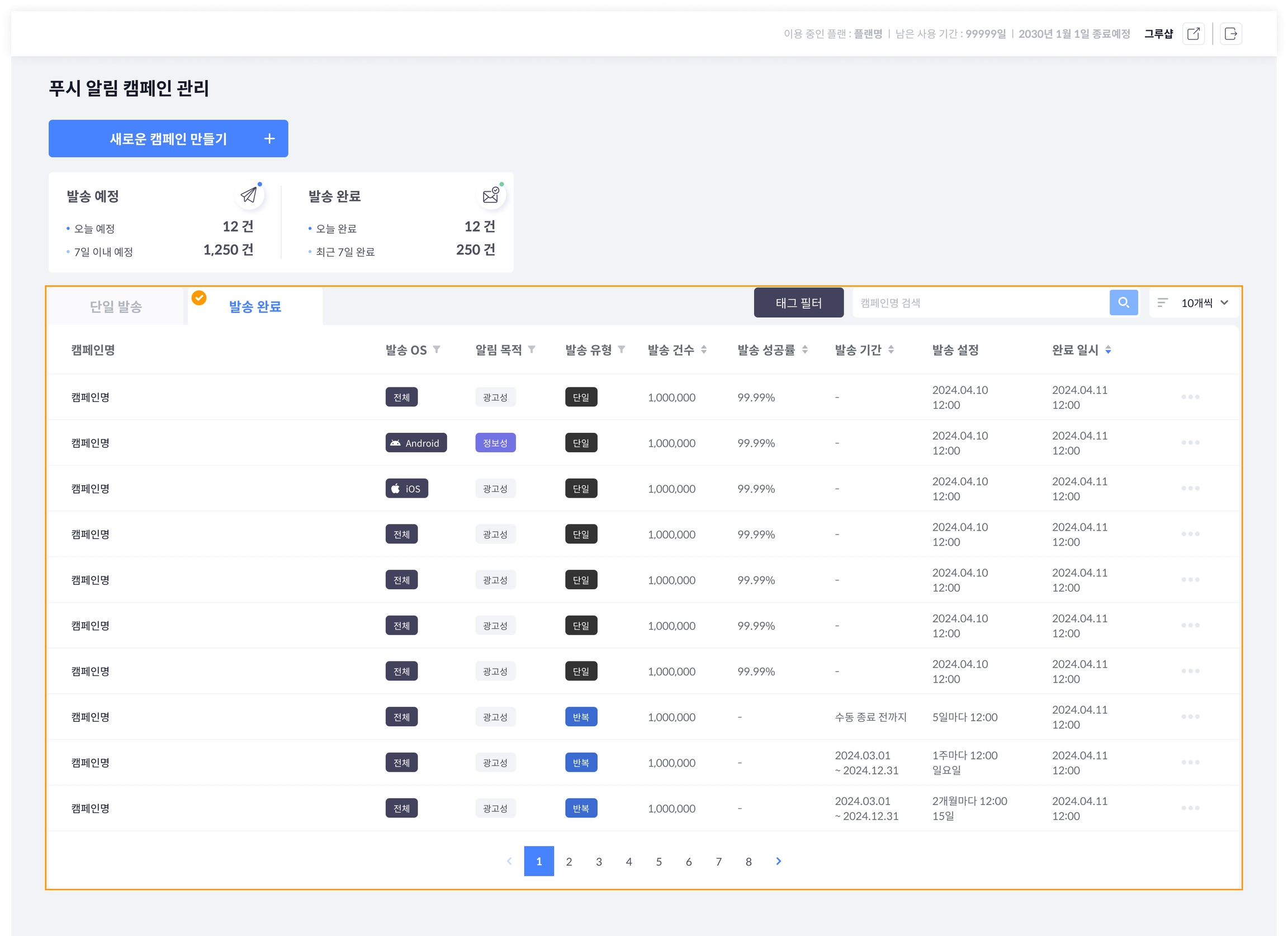The image size is (1288, 936).
Task: Go to page 5 in pagination
Action: 659,861
